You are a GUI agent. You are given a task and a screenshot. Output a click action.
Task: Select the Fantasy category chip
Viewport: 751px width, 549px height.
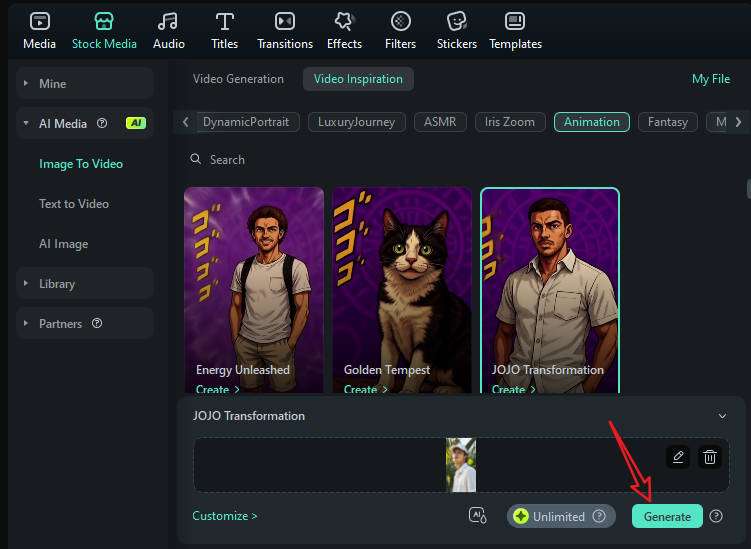click(x=668, y=122)
